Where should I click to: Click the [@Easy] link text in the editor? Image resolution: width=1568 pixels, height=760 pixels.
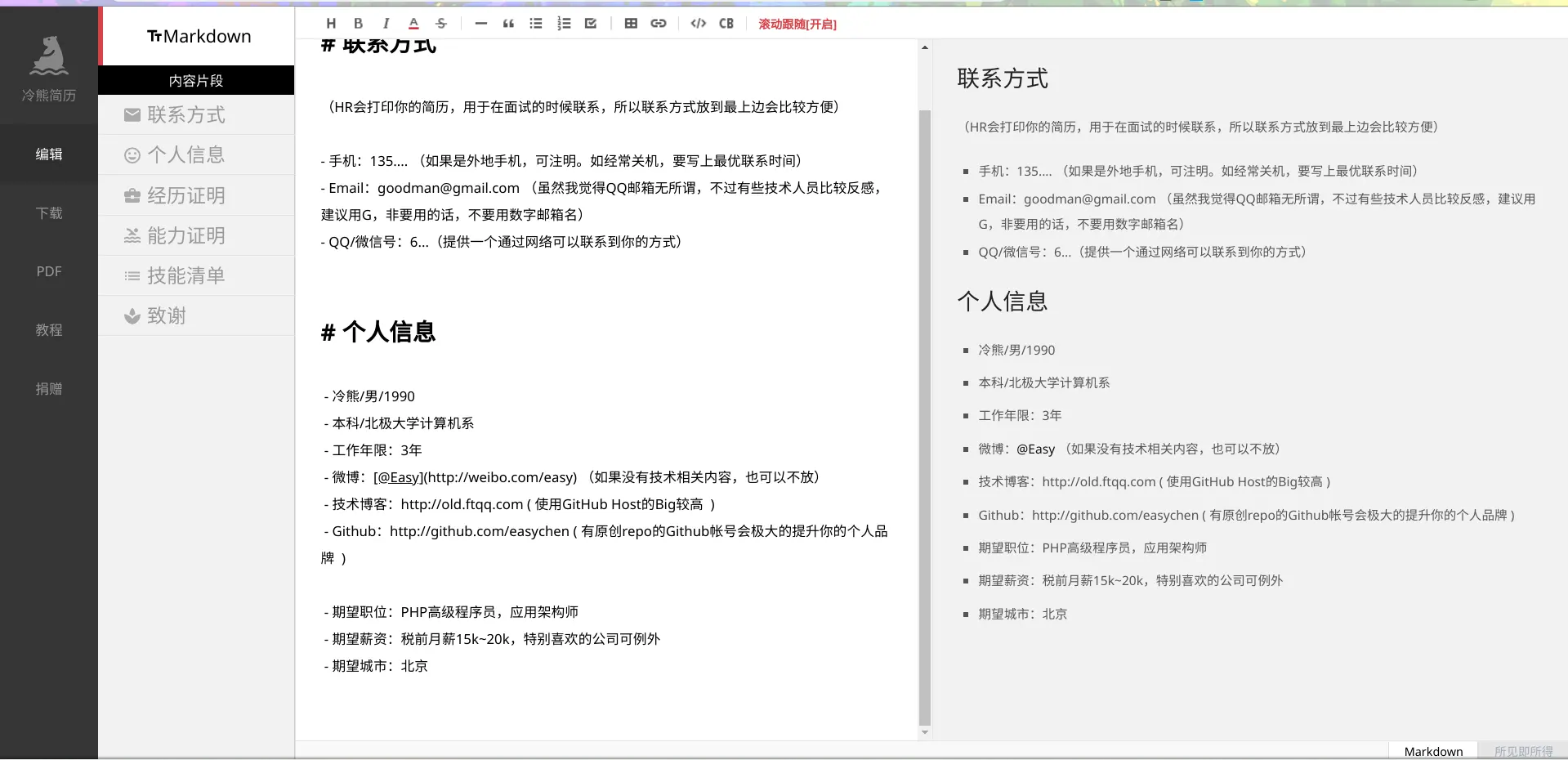(x=398, y=477)
